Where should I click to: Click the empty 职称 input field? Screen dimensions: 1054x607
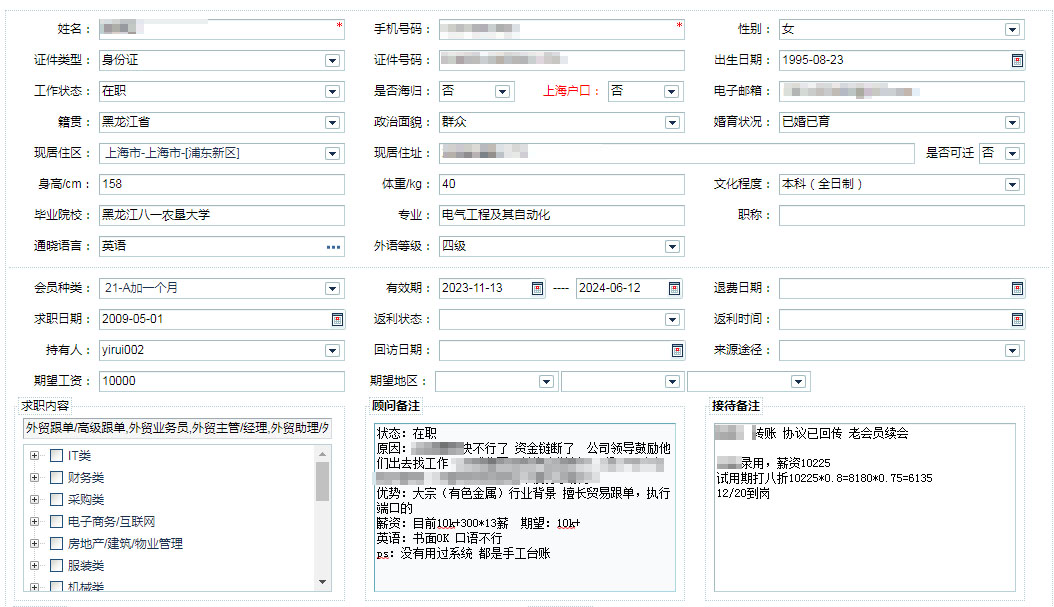click(901, 215)
